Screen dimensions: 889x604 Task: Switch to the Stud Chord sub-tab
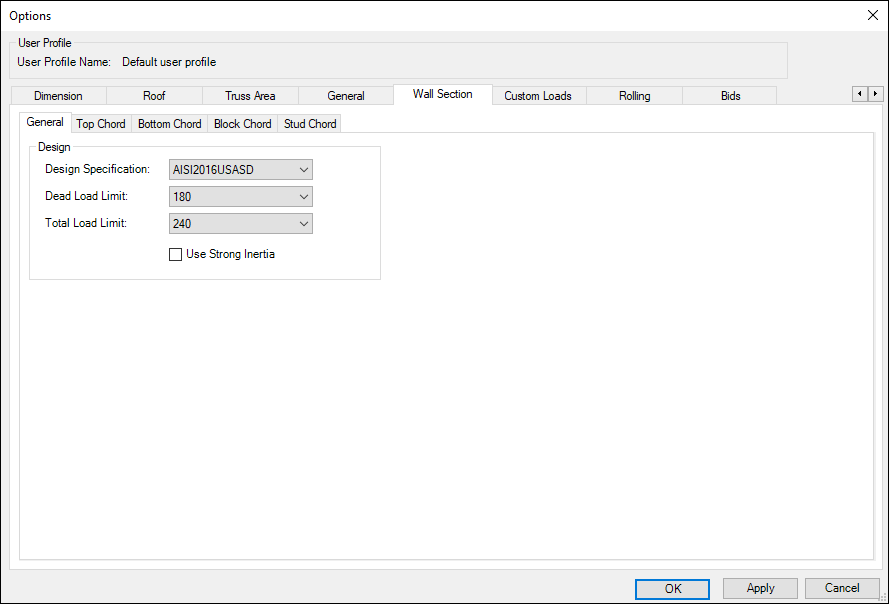click(310, 124)
